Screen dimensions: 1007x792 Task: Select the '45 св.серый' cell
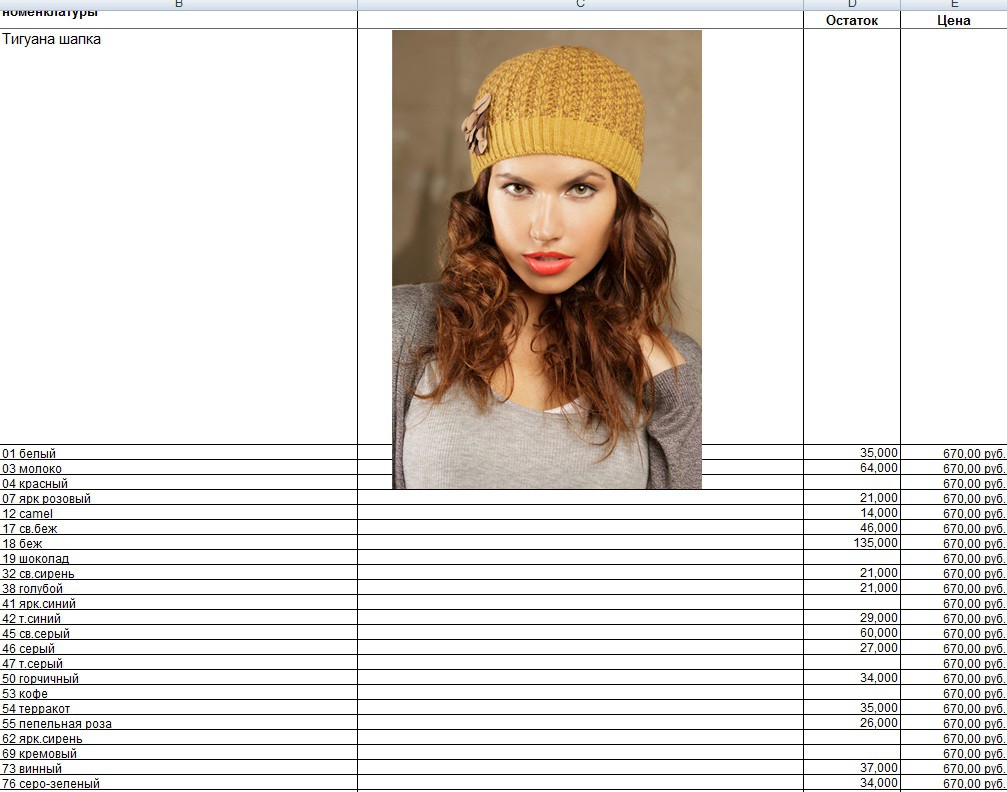(x=179, y=632)
